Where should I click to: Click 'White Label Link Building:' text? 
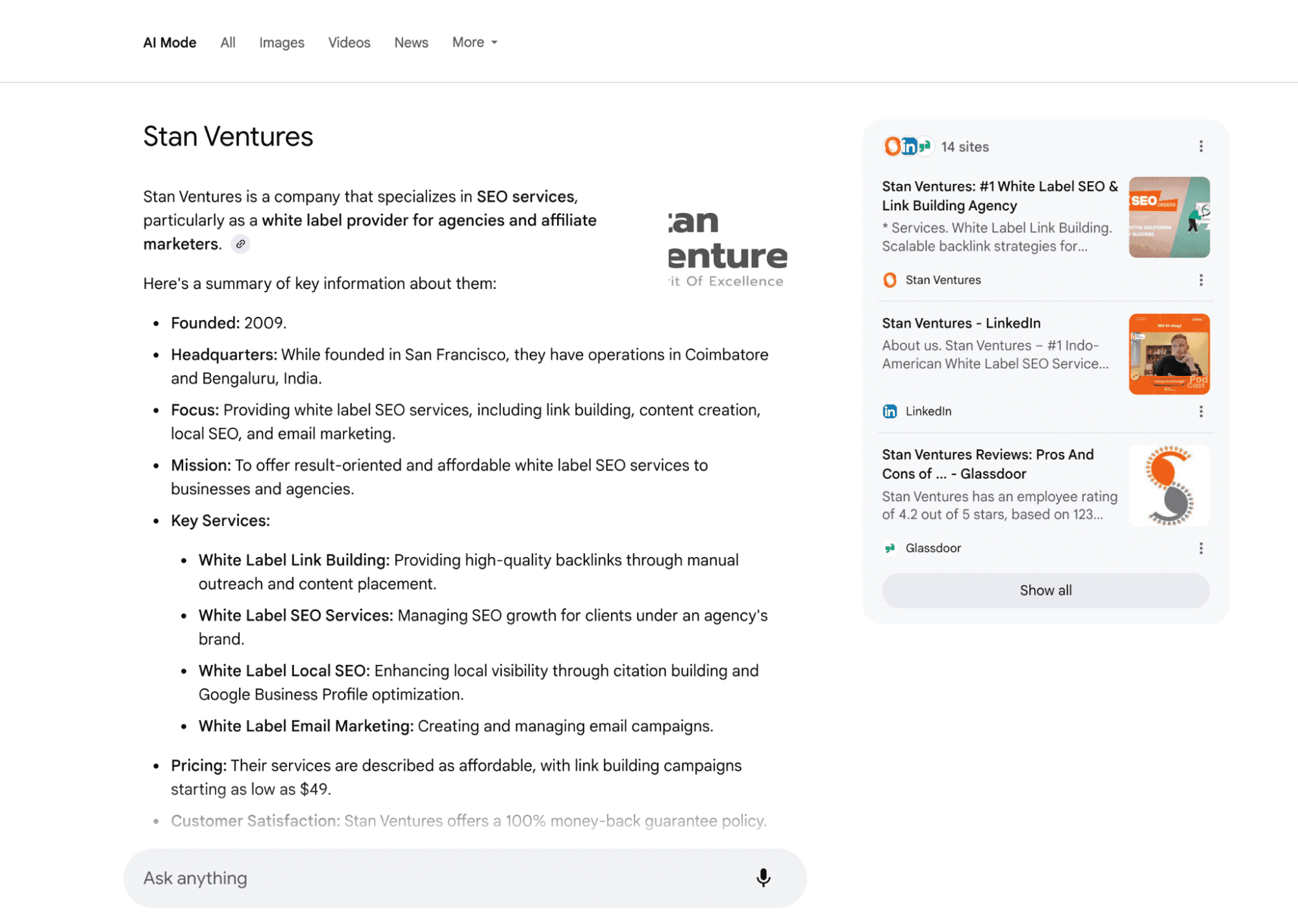294,560
